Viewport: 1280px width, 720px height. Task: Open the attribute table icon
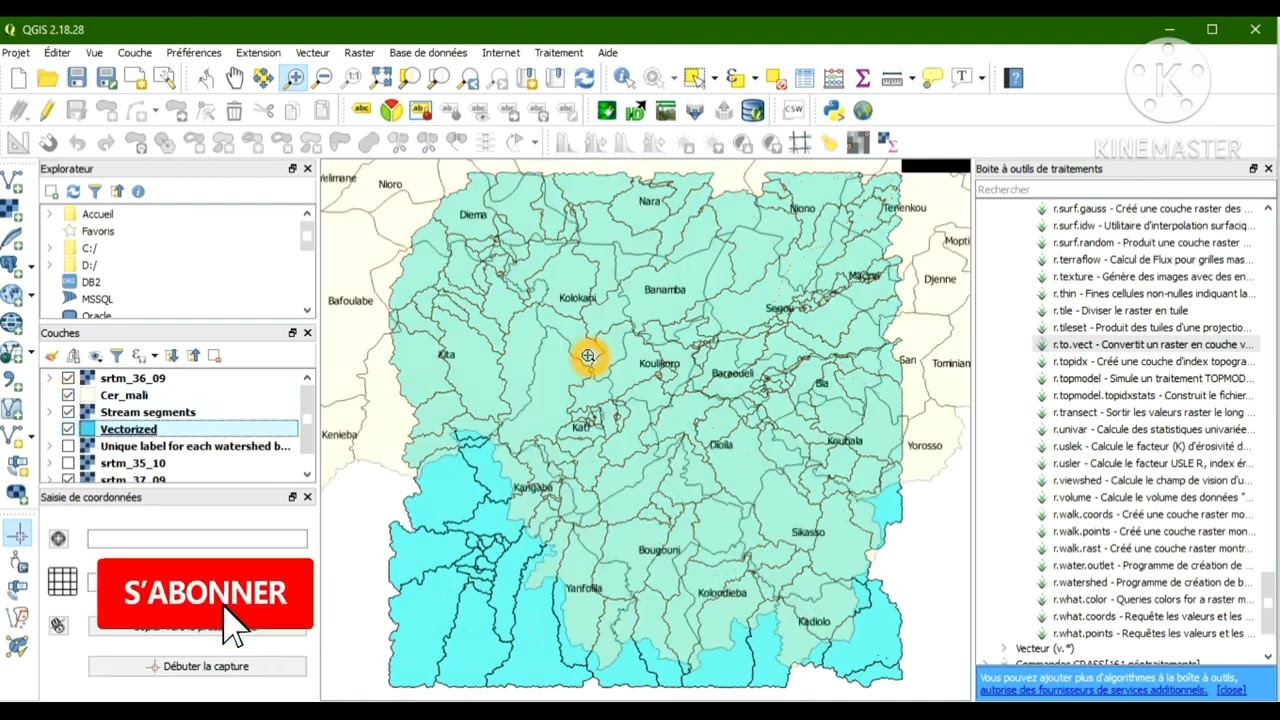tap(805, 78)
